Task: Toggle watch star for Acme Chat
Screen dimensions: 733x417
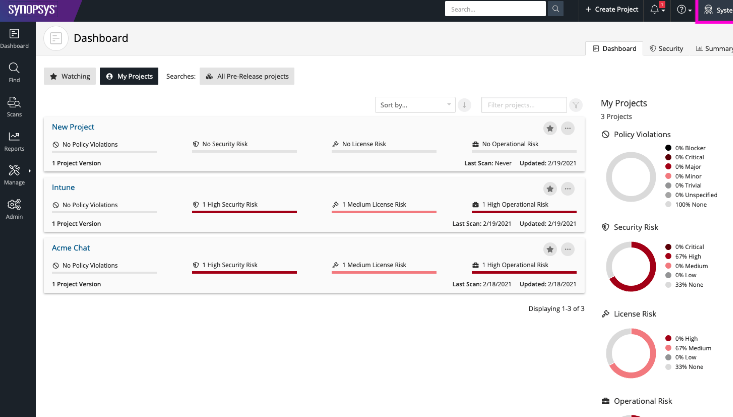Action: (x=550, y=249)
